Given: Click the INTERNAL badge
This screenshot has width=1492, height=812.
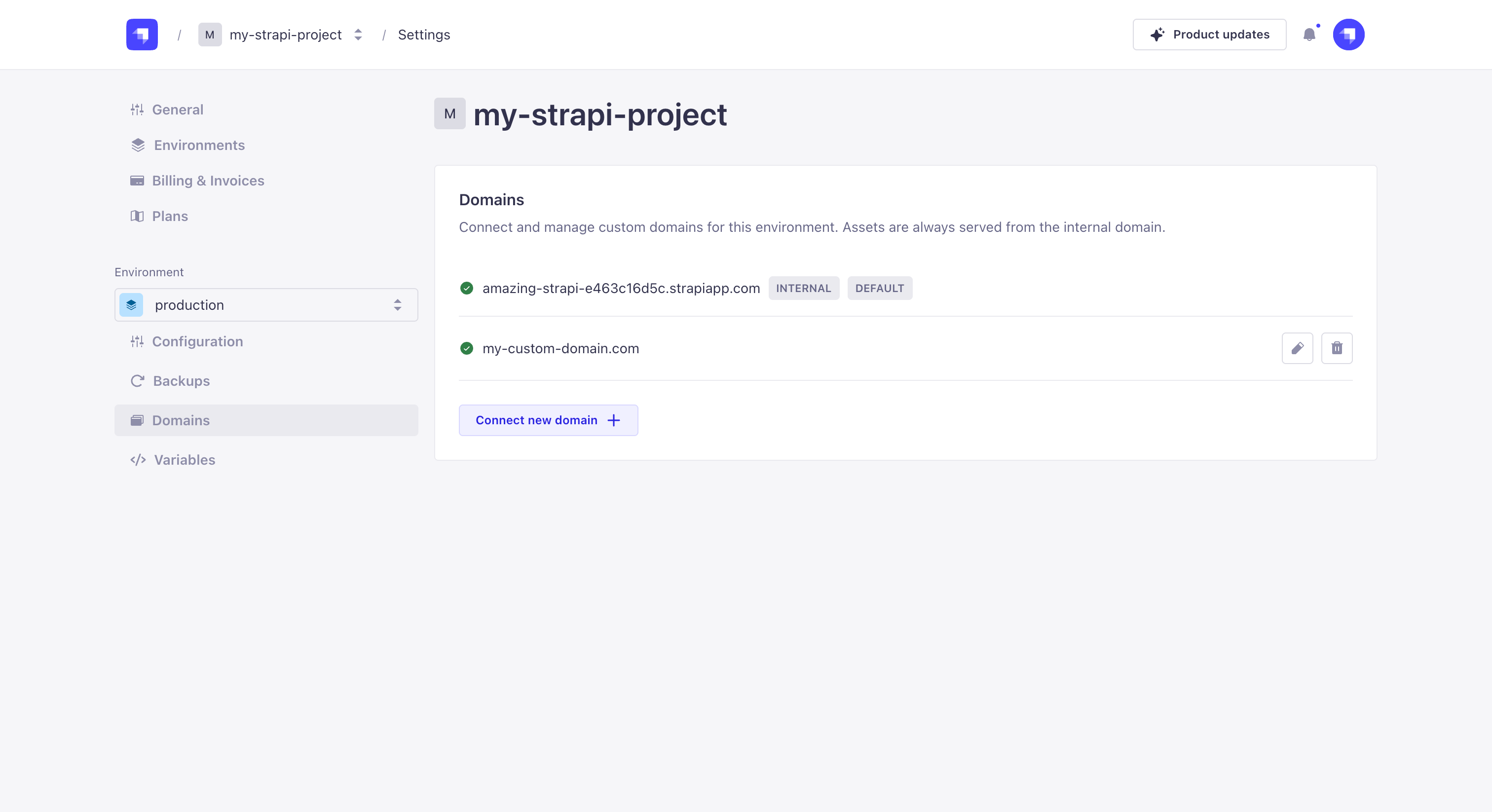Looking at the screenshot, I should point(803,288).
